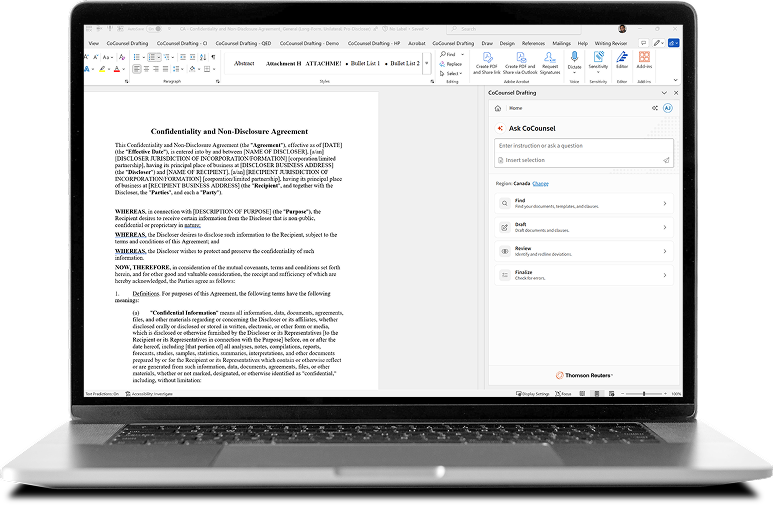Viewport: 773px width, 505px height.
Task: Open the View ribbon tab
Action: tap(94, 43)
